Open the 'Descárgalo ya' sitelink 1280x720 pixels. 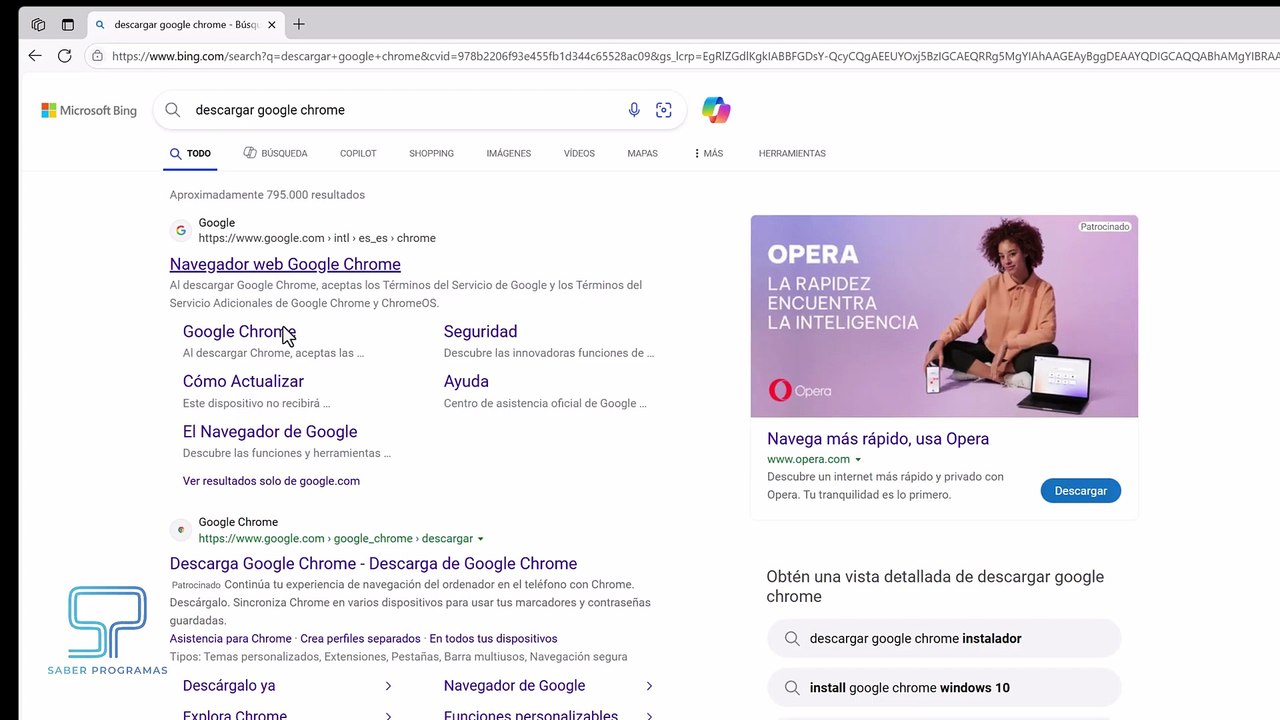point(229,685)
